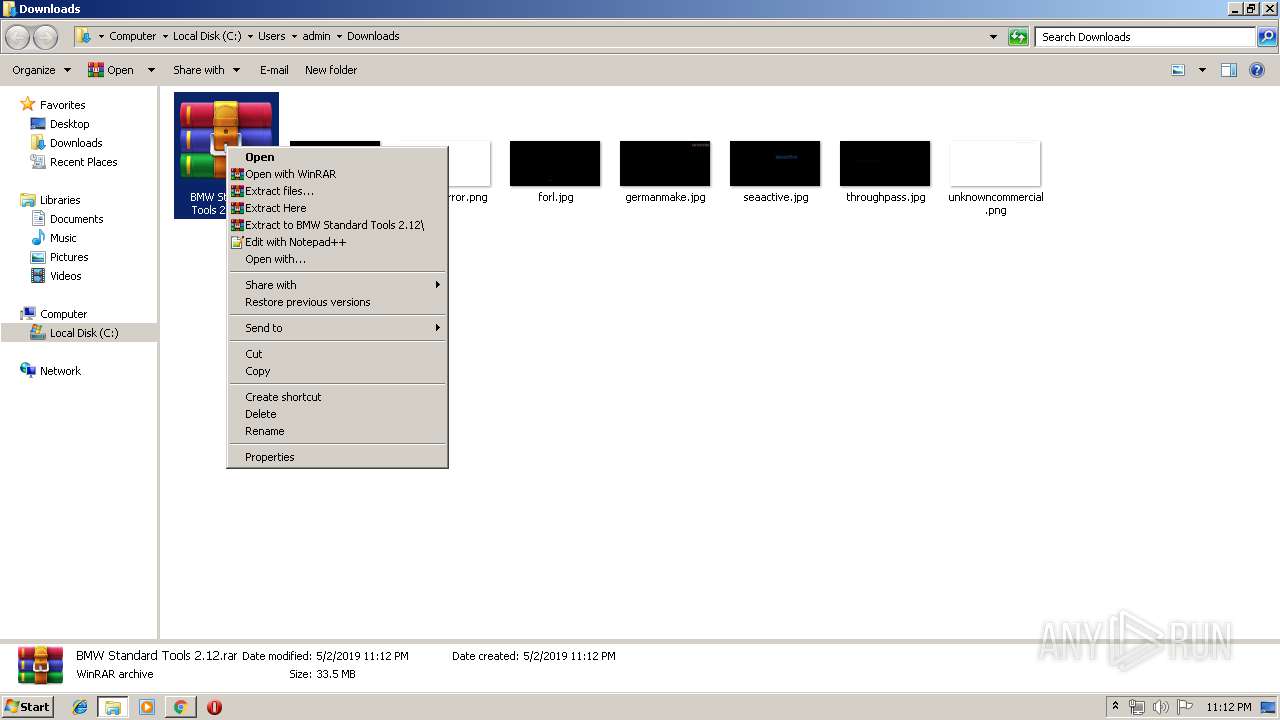Click the bold Open menu entry
Viewport: 1280px width, 720px height.
coord(259,157)
